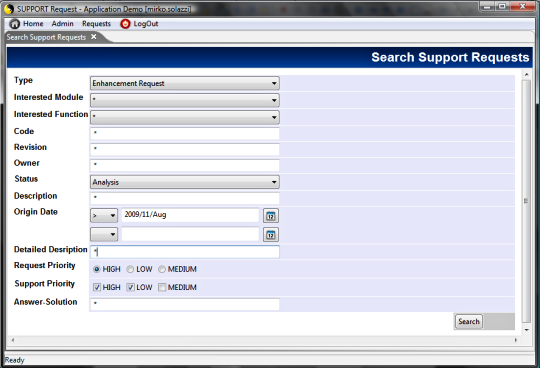
Task: Close the Search Support Requests tab
Action: [94, 37]
